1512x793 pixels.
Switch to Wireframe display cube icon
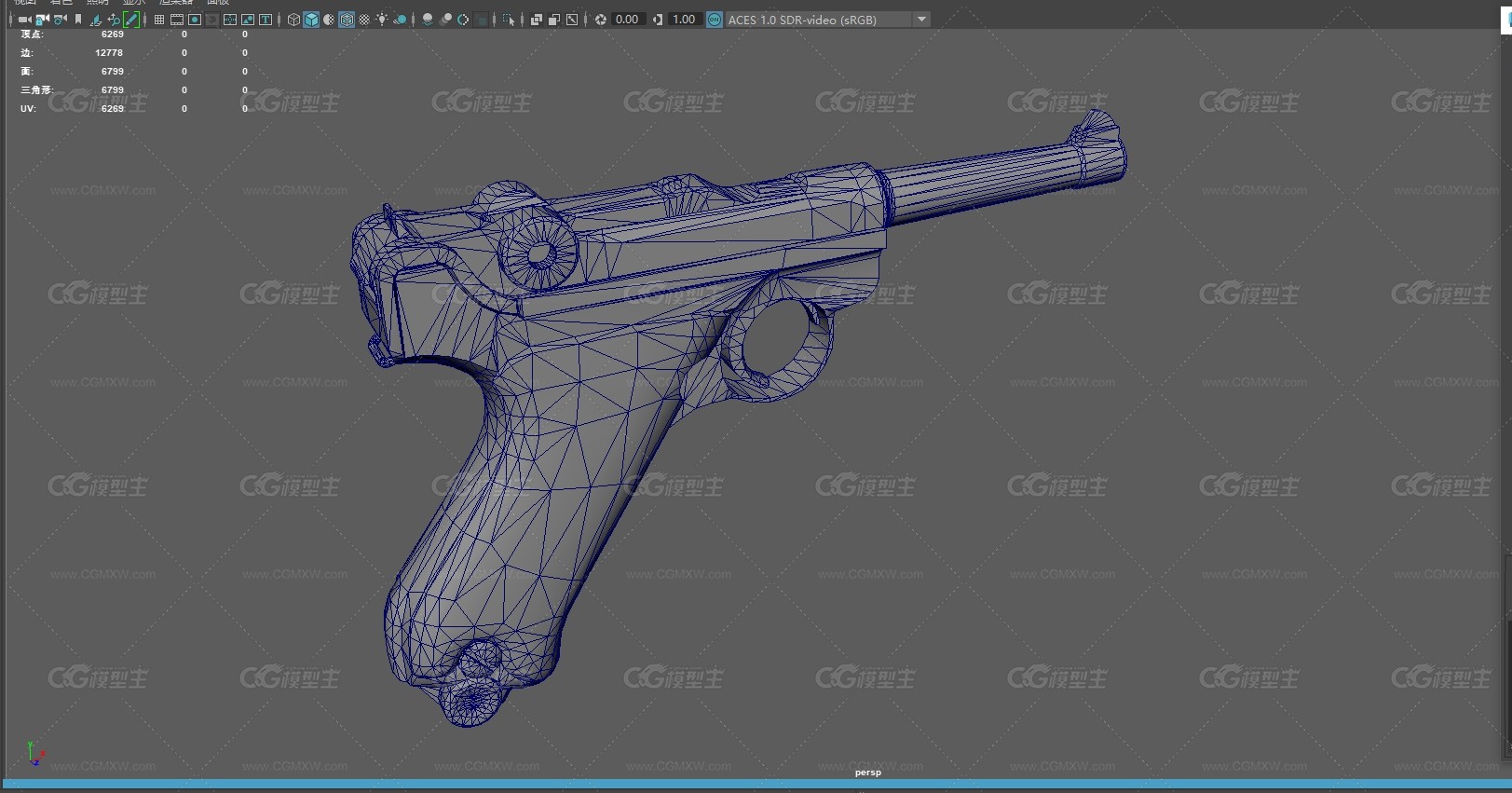point(293,20)
